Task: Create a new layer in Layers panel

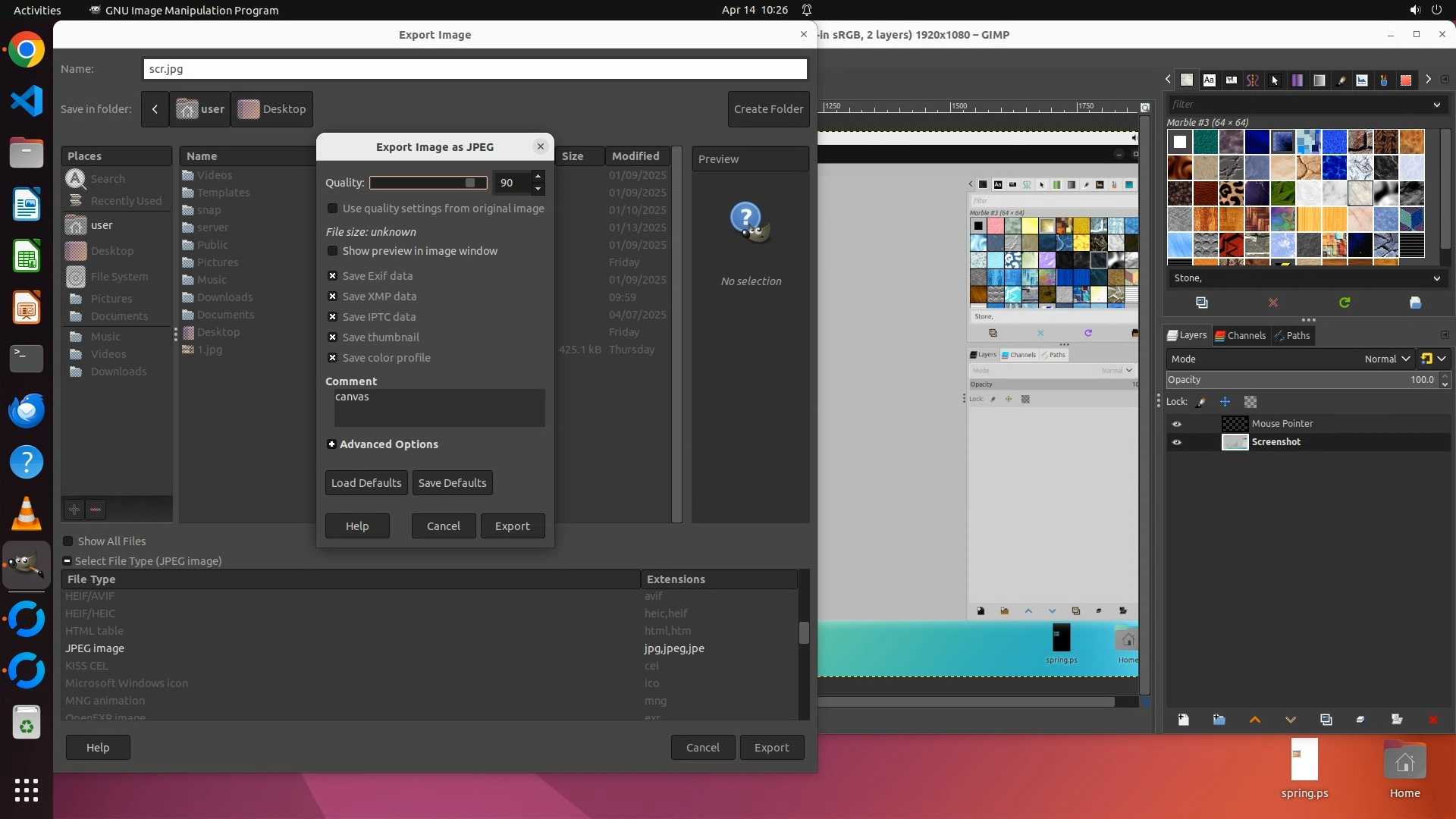Action: (1183, 720)
